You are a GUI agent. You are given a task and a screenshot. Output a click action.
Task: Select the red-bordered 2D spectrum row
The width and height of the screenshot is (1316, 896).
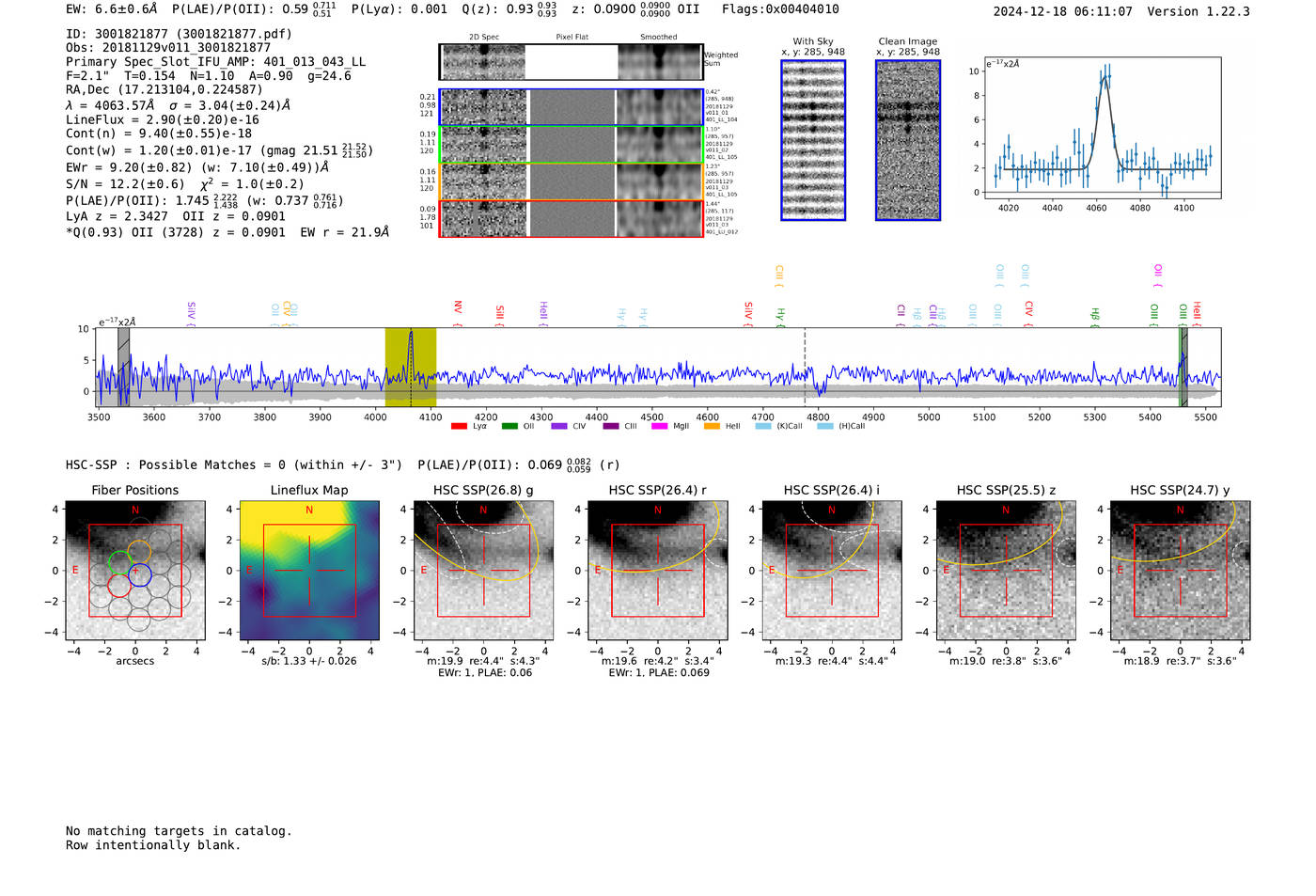572,218
